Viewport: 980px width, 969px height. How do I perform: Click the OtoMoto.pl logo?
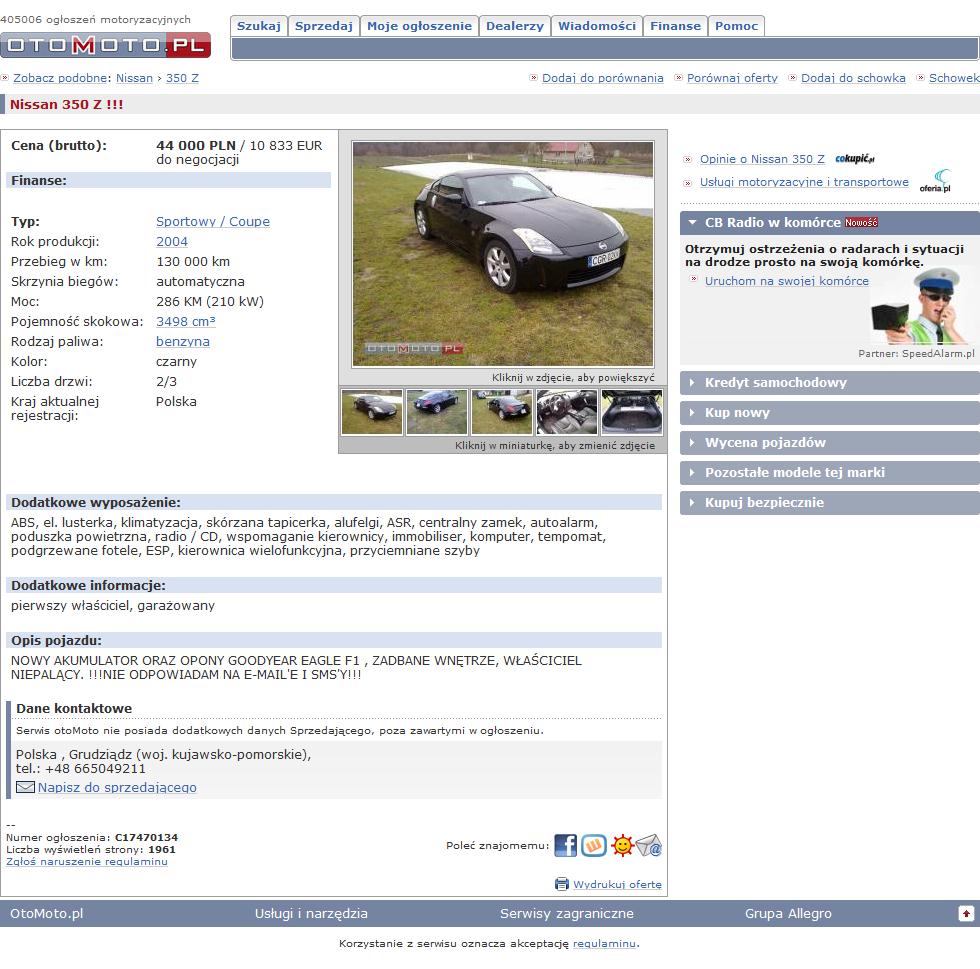point(106,45)
